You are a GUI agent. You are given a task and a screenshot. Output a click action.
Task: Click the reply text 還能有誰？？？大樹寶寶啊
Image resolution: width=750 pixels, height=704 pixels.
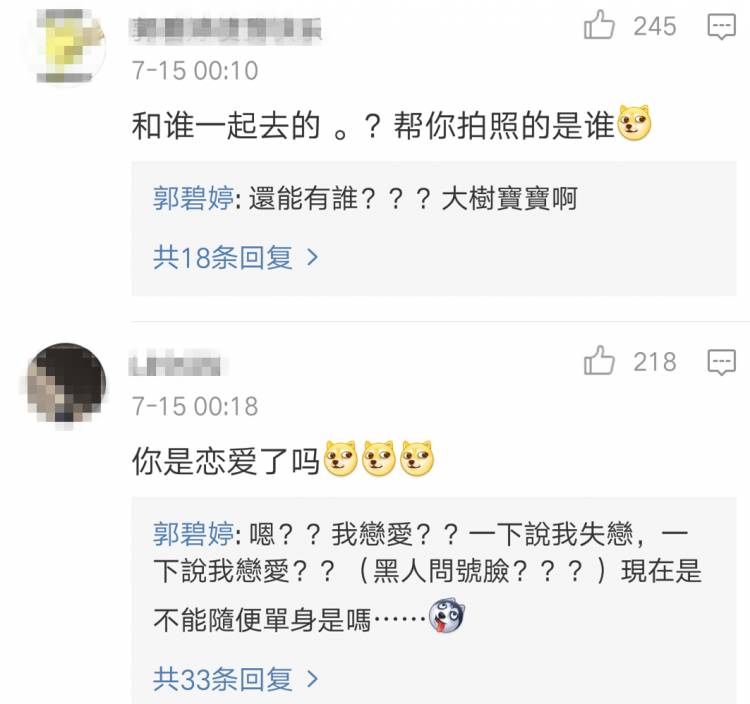tap(413, 198)
